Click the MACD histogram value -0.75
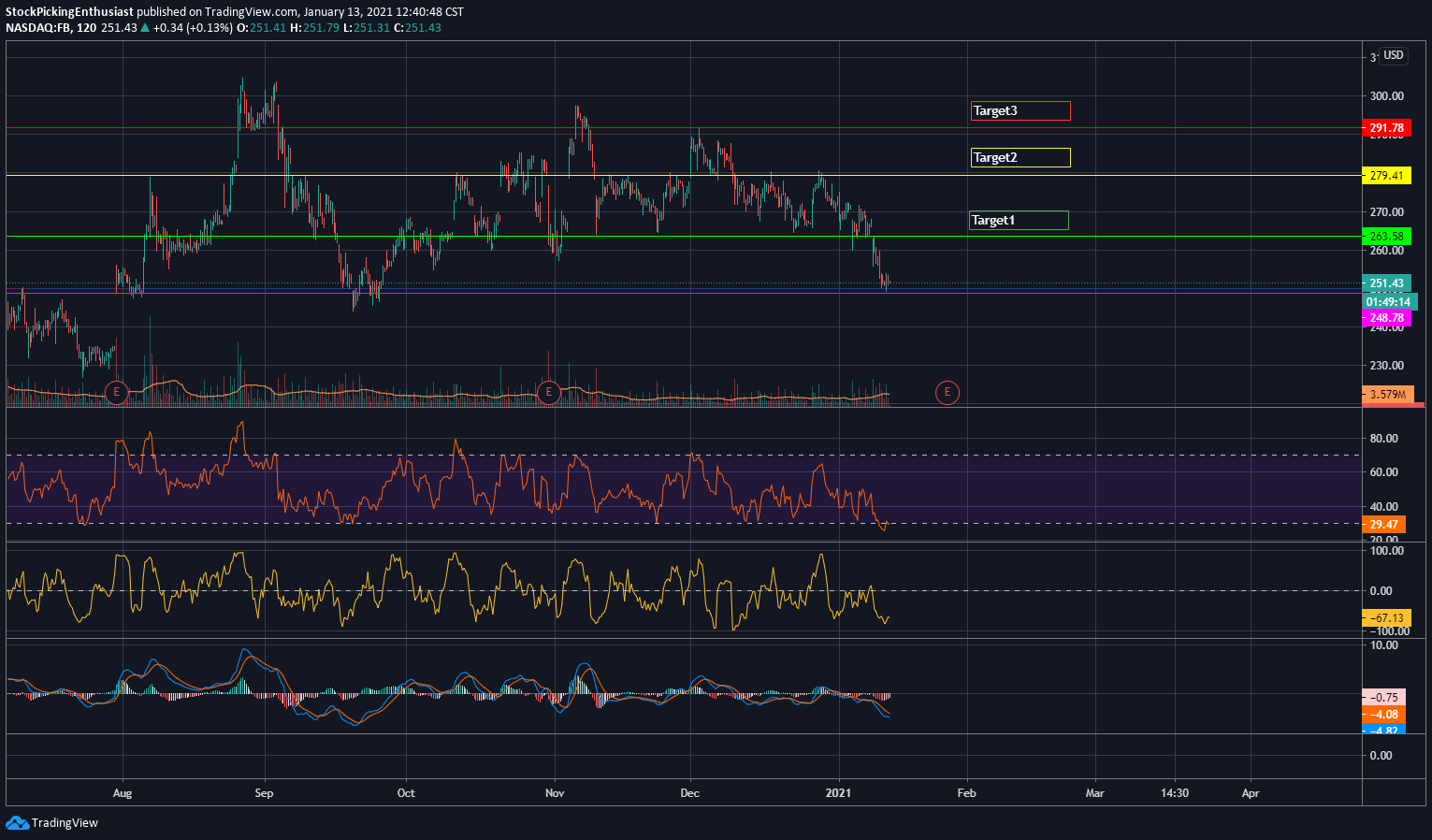 [x=1383, y=697]
